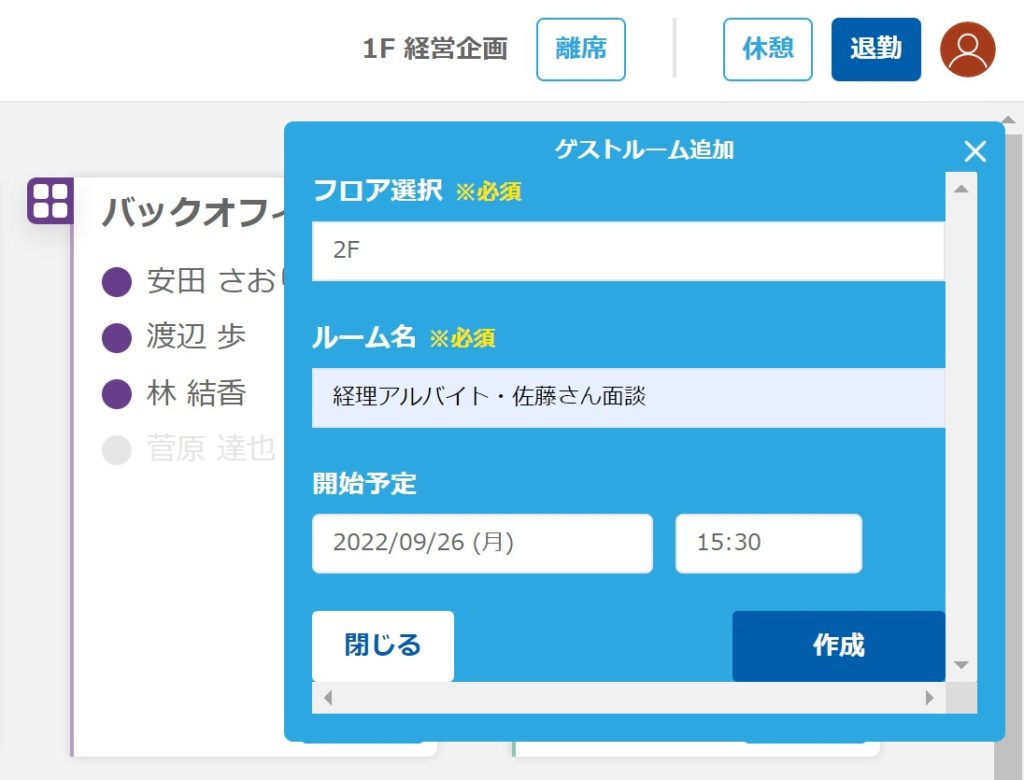Open the start date picker field
Viewport: 1024px width, 780px height.
pos(482,543)
